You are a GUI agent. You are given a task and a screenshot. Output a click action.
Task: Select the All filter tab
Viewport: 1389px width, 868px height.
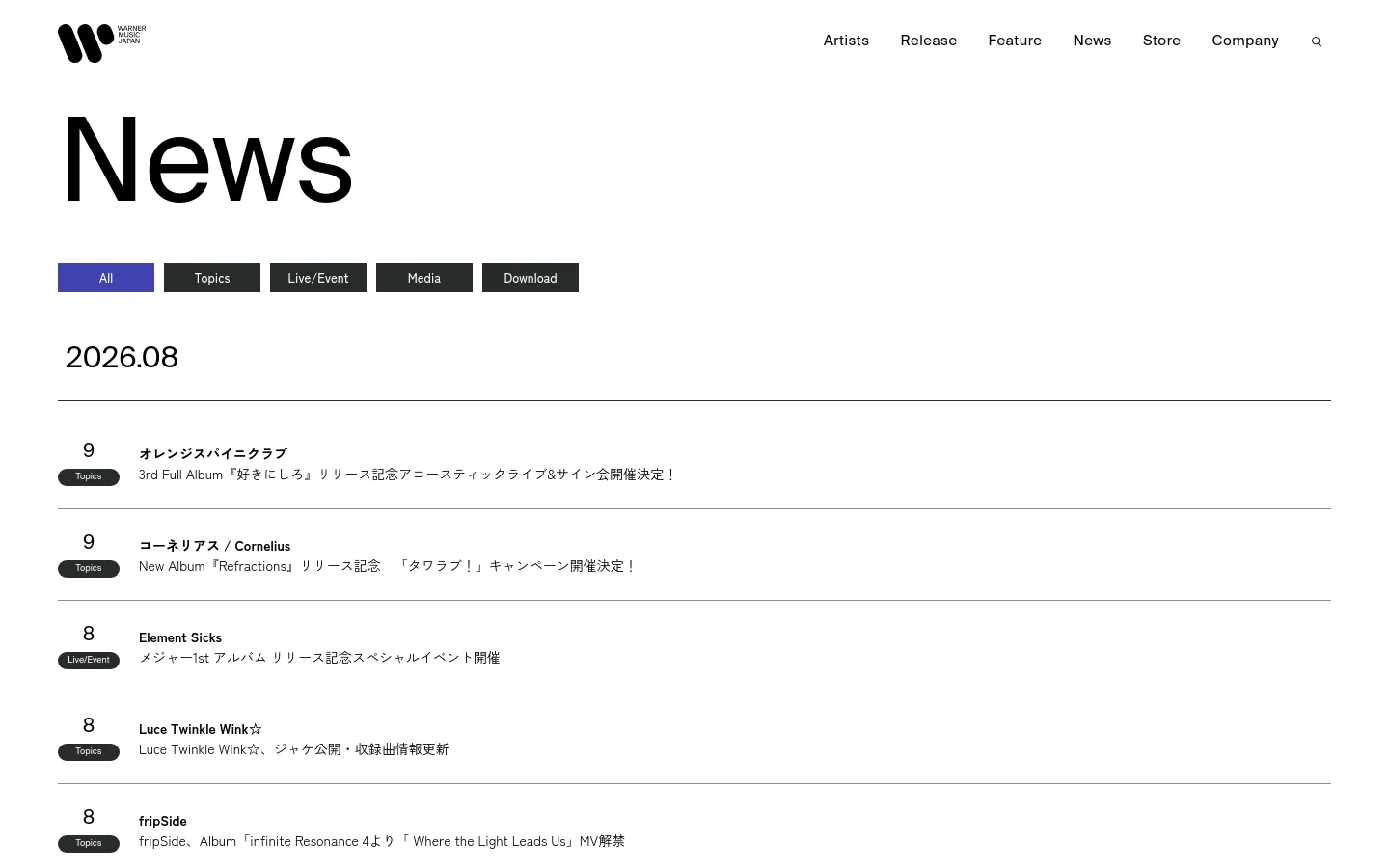pyautogui.click(x=106, y=278)
